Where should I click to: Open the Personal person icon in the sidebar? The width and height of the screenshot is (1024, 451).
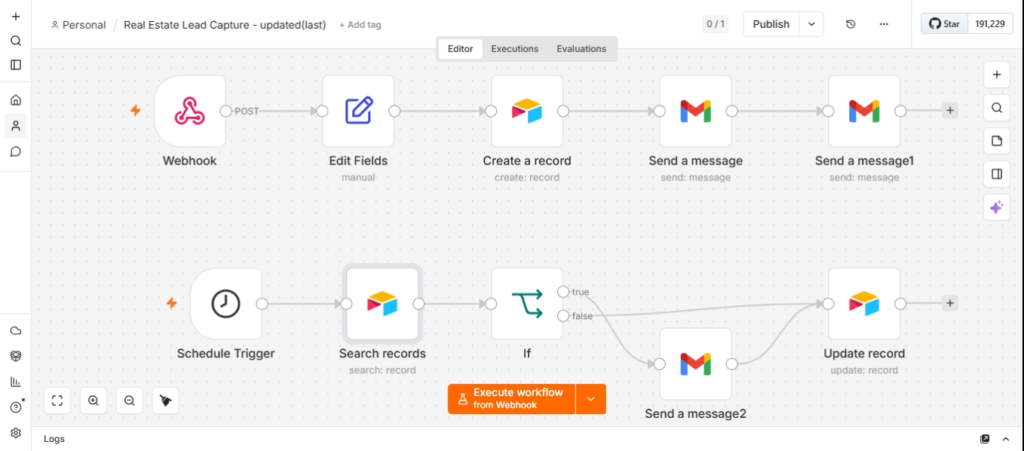[x=16, y=126]
